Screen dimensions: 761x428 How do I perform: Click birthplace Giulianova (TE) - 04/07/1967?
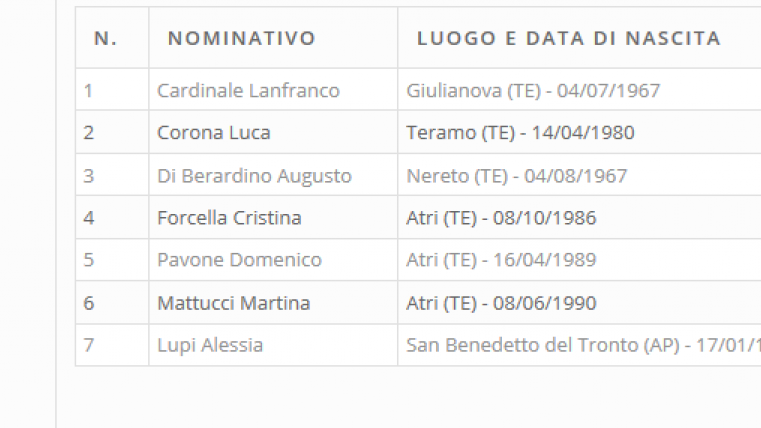(533, 90)
